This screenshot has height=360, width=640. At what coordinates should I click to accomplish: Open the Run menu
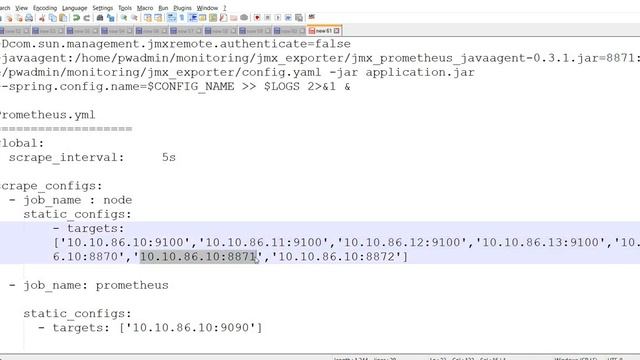(163, 8)
